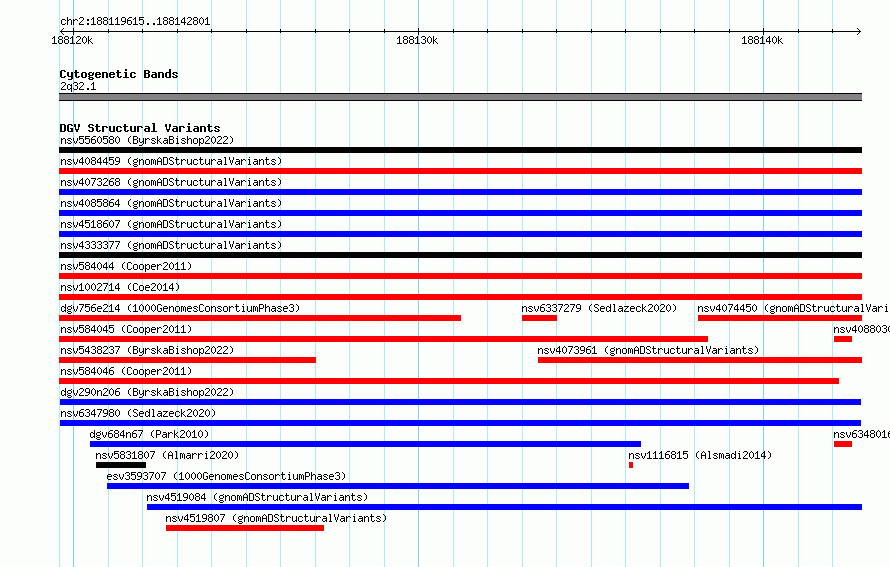Image resolution: width=890 pixels, height=567 pixels.
Task: Open variant nsv5560580 (ByrskaBishop2022) label
Action: pyautogui.click(x=147, y=140)
